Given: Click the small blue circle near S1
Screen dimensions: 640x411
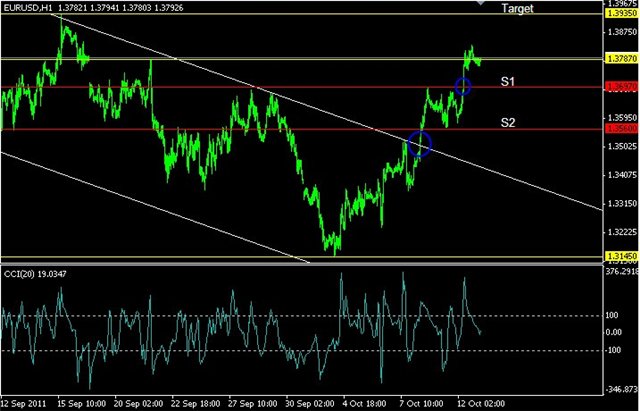Looking at the screenshot, I should (x=463, y=86).
